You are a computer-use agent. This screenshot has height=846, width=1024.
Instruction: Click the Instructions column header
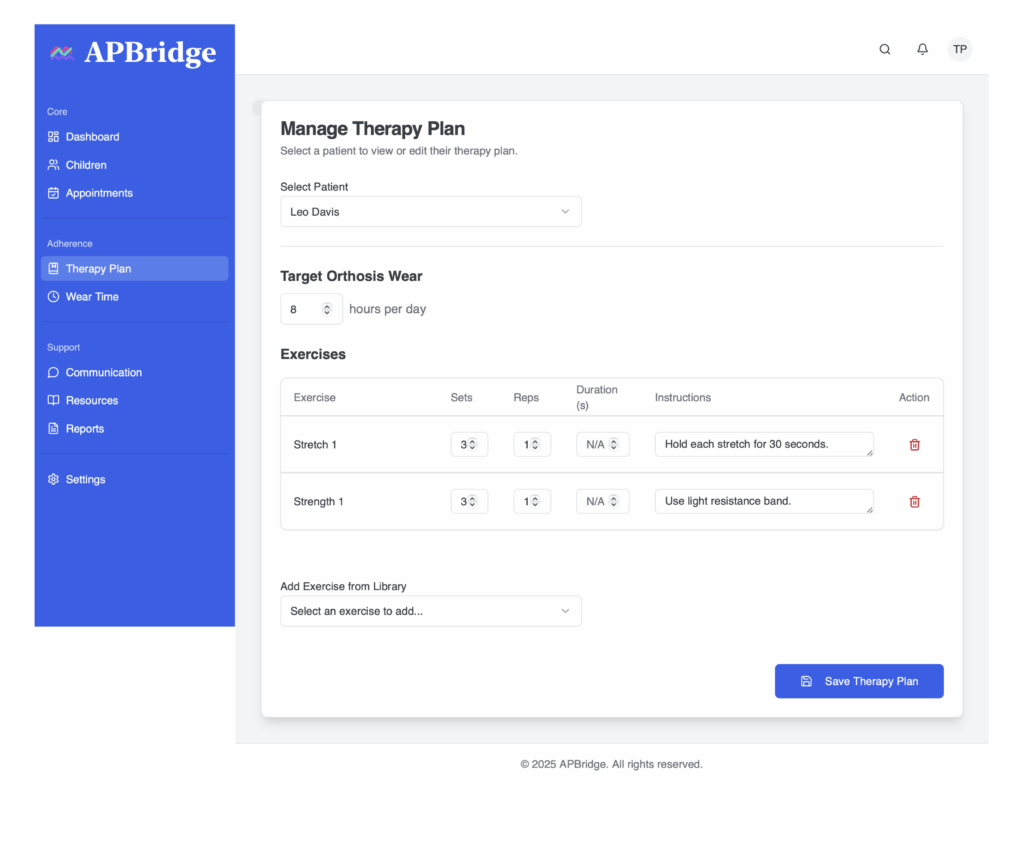(682, 397)
